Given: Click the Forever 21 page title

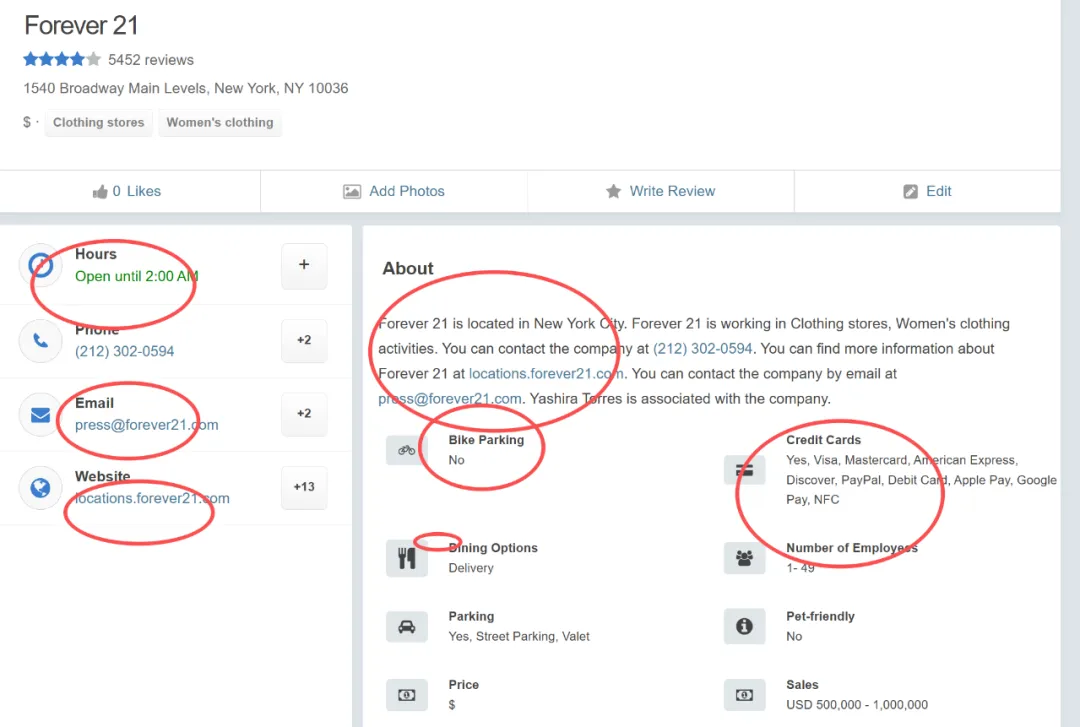Looking at the screenshot, I should click(81, 25).
